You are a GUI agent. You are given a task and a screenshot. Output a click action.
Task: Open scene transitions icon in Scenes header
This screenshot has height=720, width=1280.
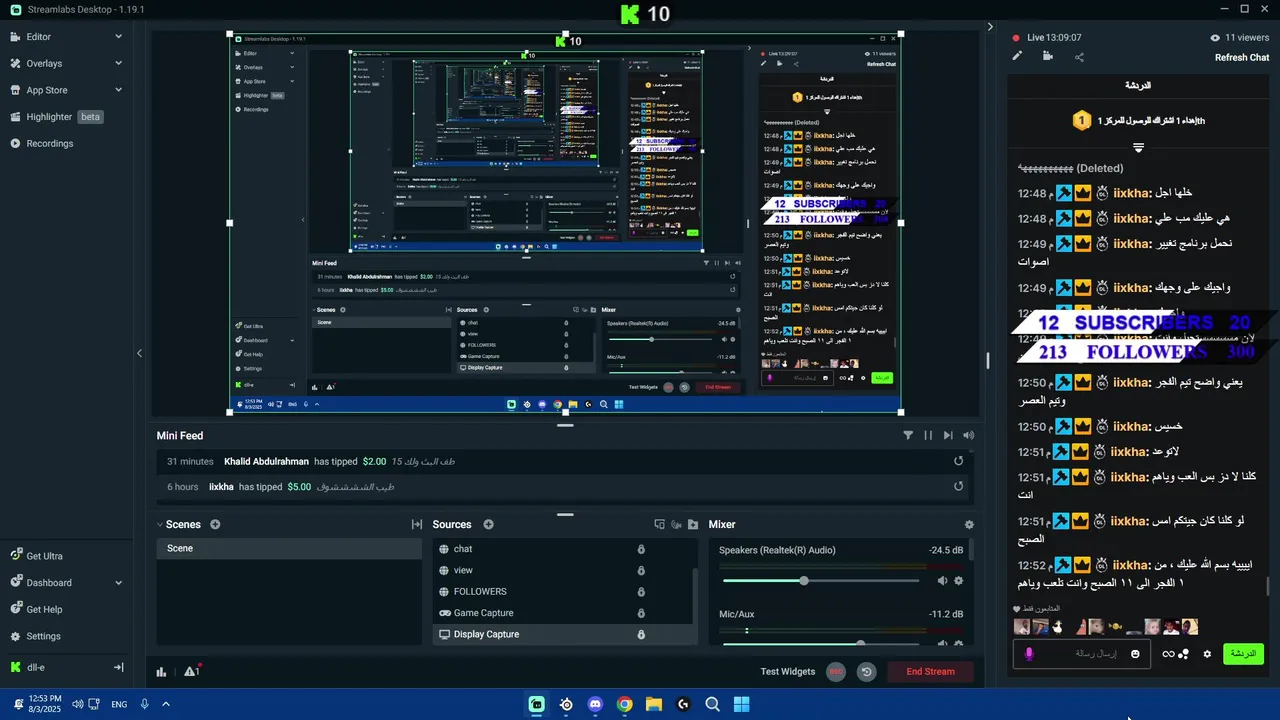tap(417, 525)
